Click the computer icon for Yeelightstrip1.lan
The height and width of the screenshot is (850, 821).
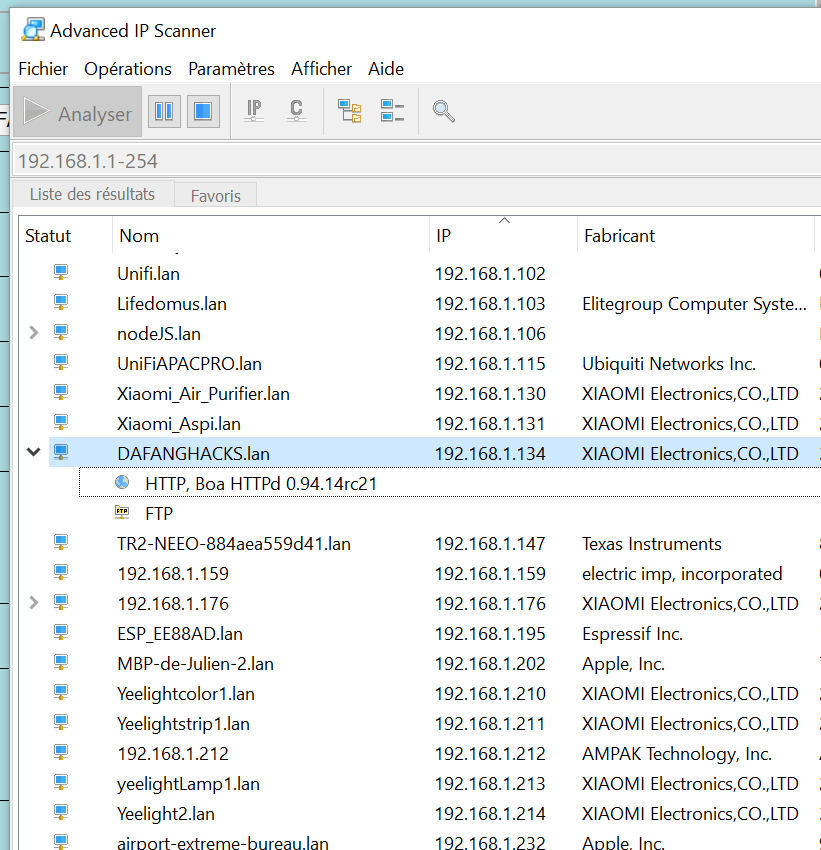[x=61, y=722]
